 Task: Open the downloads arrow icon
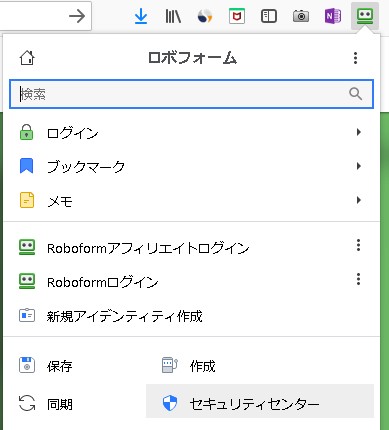[141, 16]
